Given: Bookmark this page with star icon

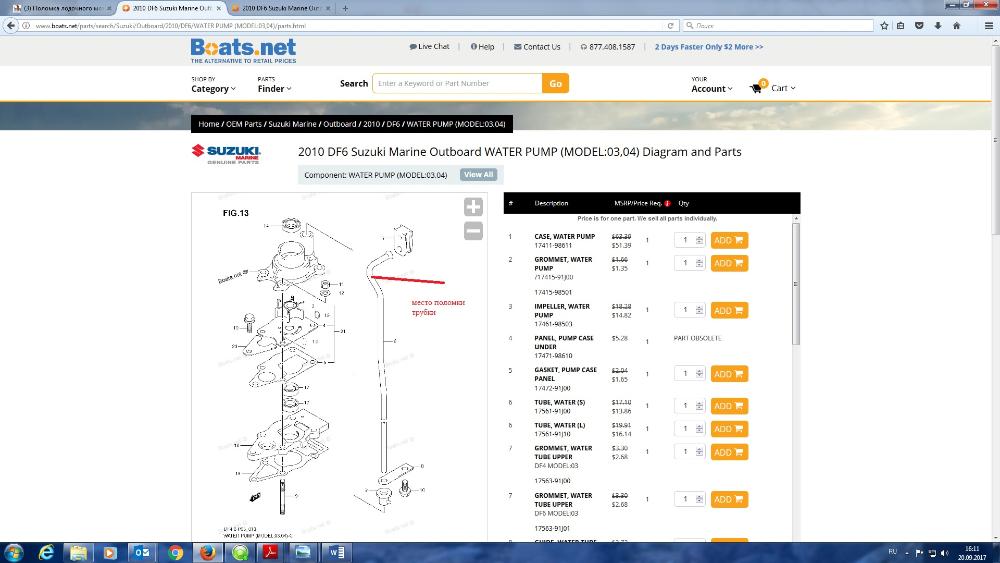Looking at the screenshot, I should coord(884,25).
